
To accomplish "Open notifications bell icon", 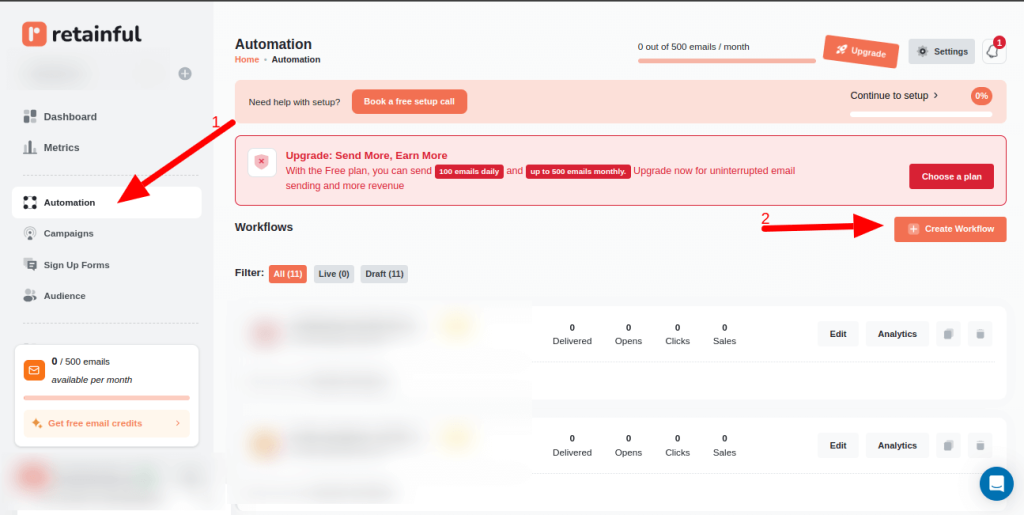I will [x=993, y=51].
